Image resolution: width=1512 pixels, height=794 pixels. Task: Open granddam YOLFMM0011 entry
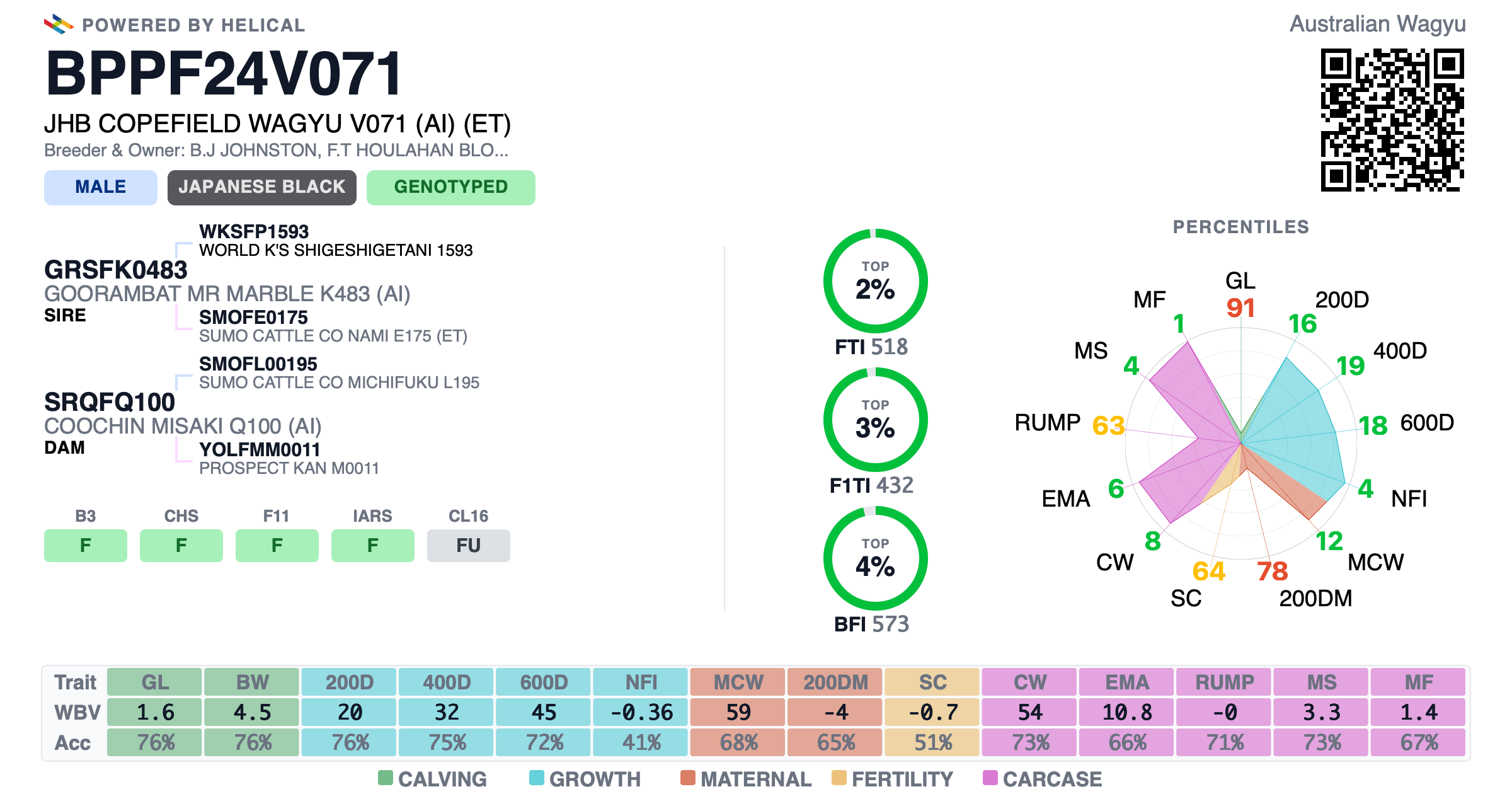(x=260, y=449)
